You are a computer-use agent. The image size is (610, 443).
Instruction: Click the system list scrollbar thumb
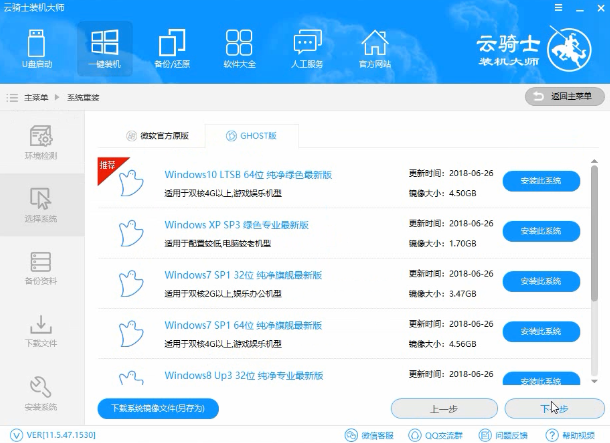click(594, 233)
